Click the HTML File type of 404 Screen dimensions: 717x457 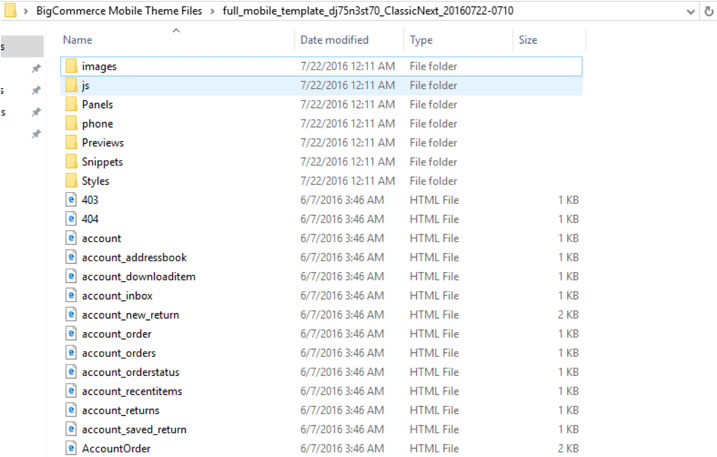click(x=434, y=219)
